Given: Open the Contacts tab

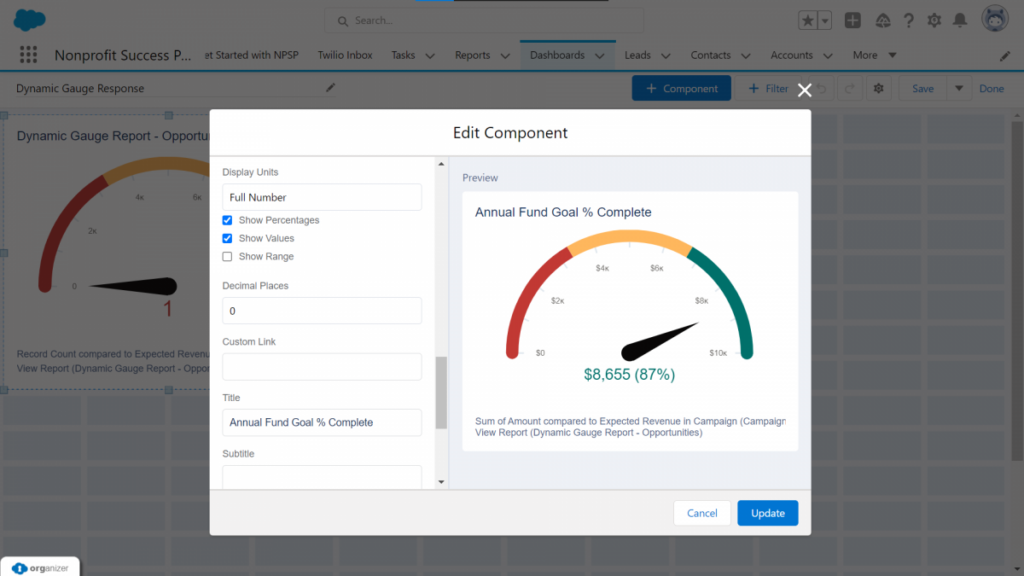Looking at the screenshot, I should (x=710, y=55).
